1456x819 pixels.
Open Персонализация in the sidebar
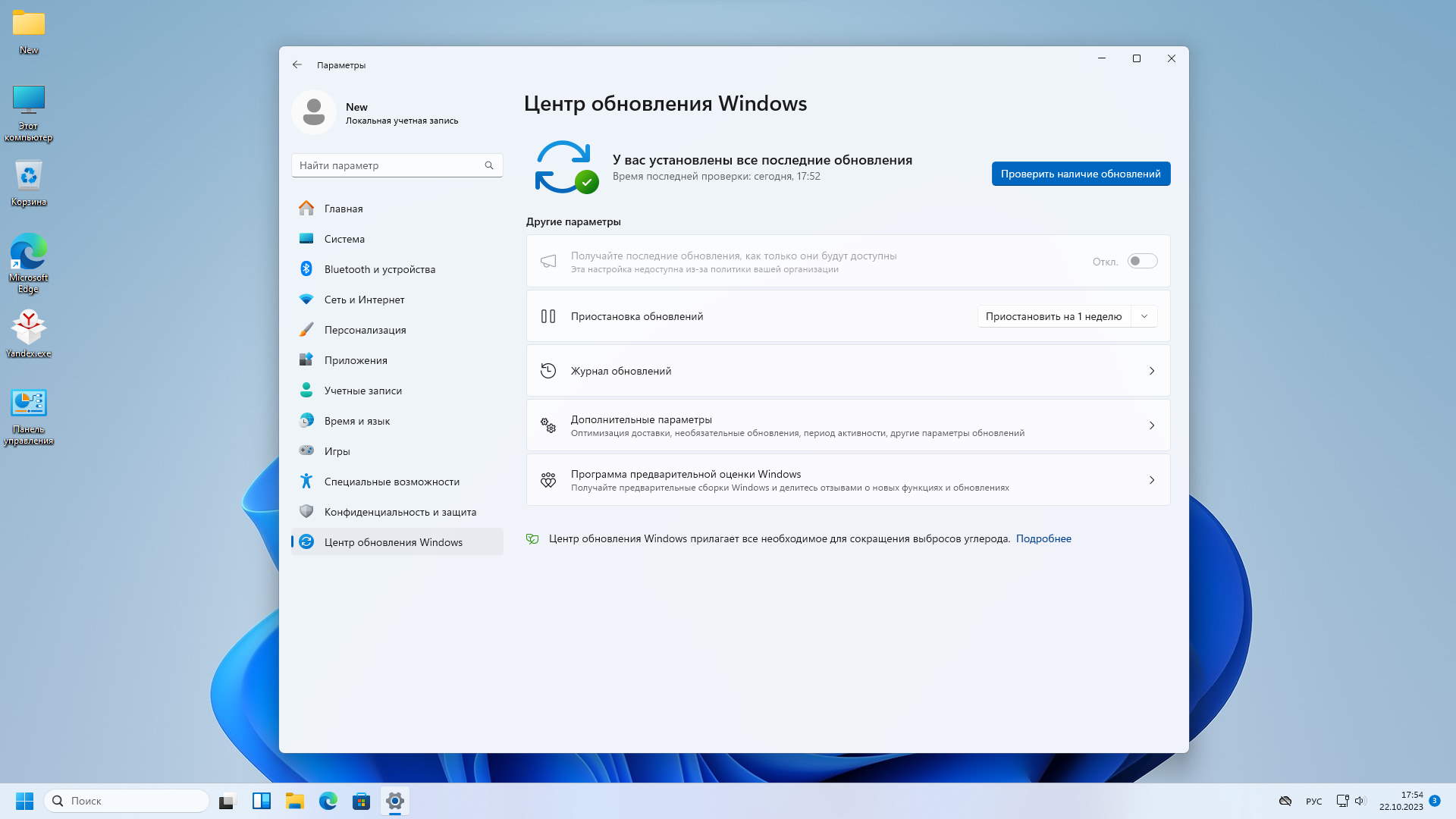365,330
